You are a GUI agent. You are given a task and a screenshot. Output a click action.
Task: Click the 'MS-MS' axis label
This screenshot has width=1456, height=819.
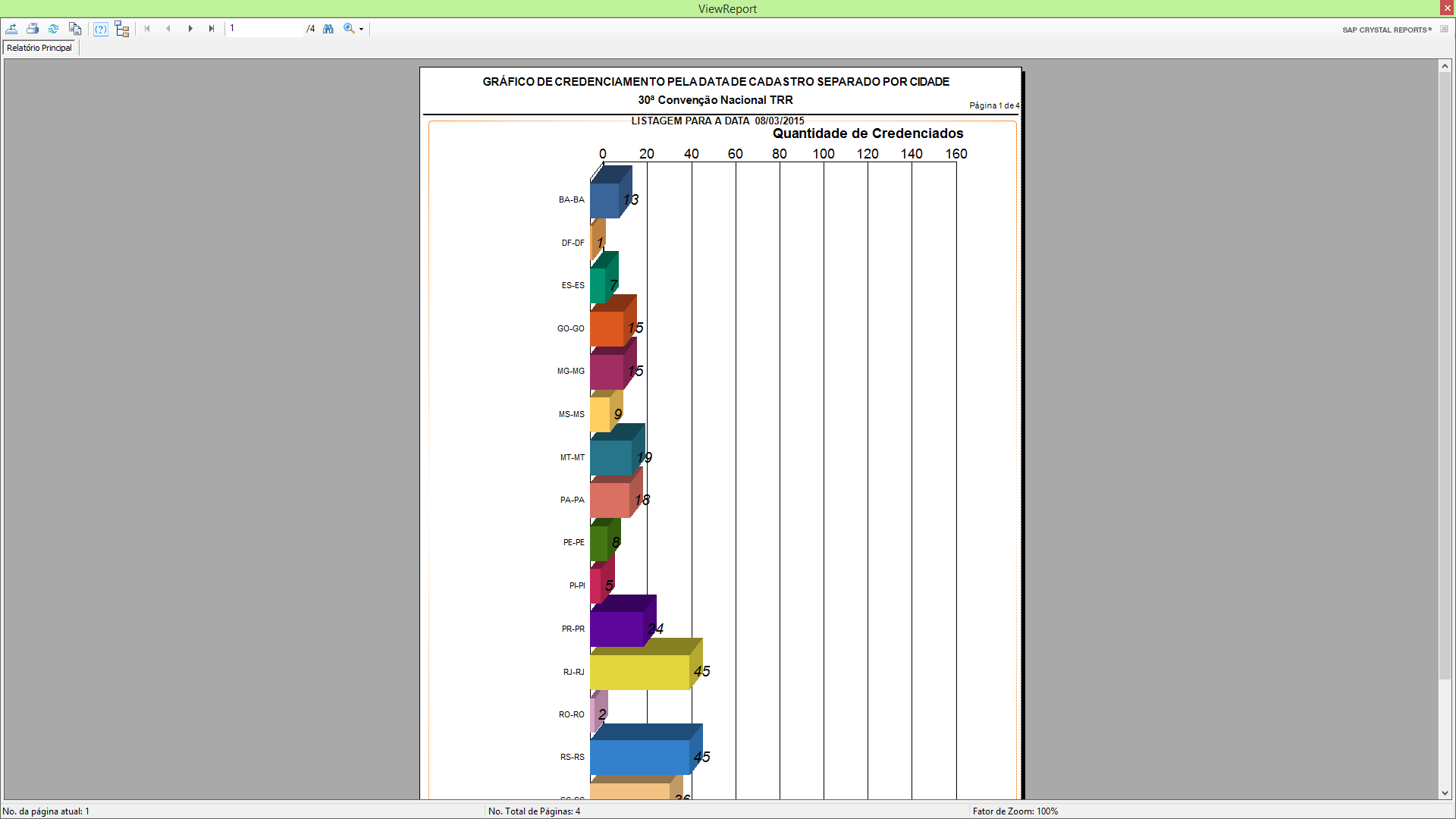coord(571,415)
